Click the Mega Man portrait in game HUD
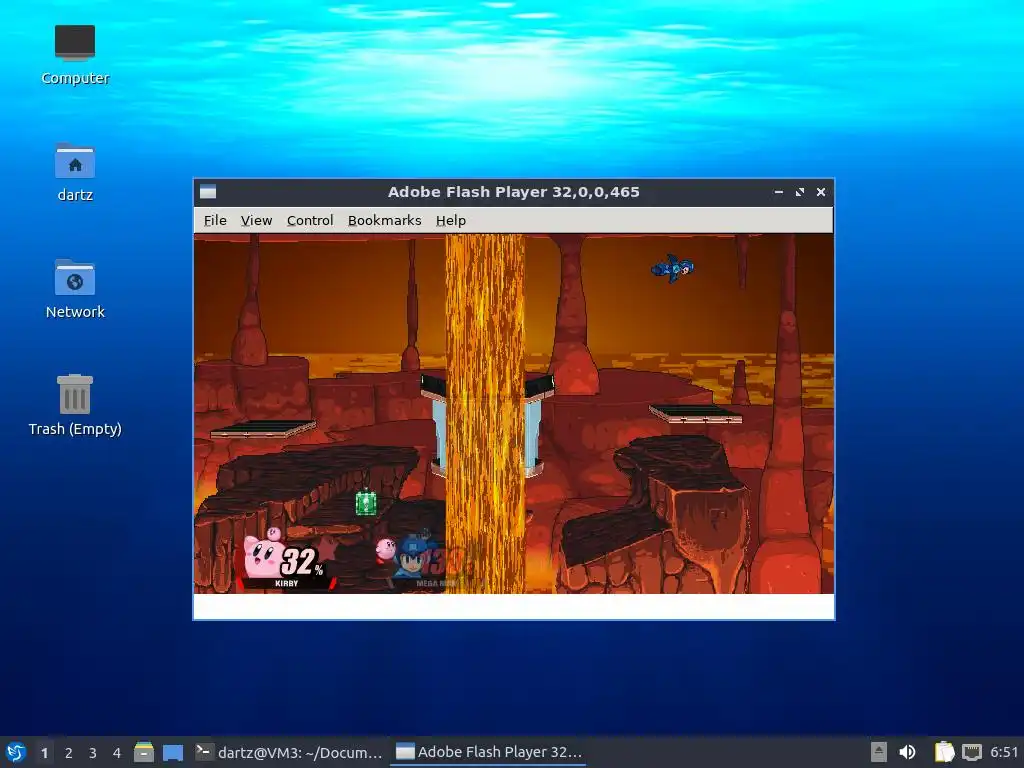 click(x=413, y=556)
